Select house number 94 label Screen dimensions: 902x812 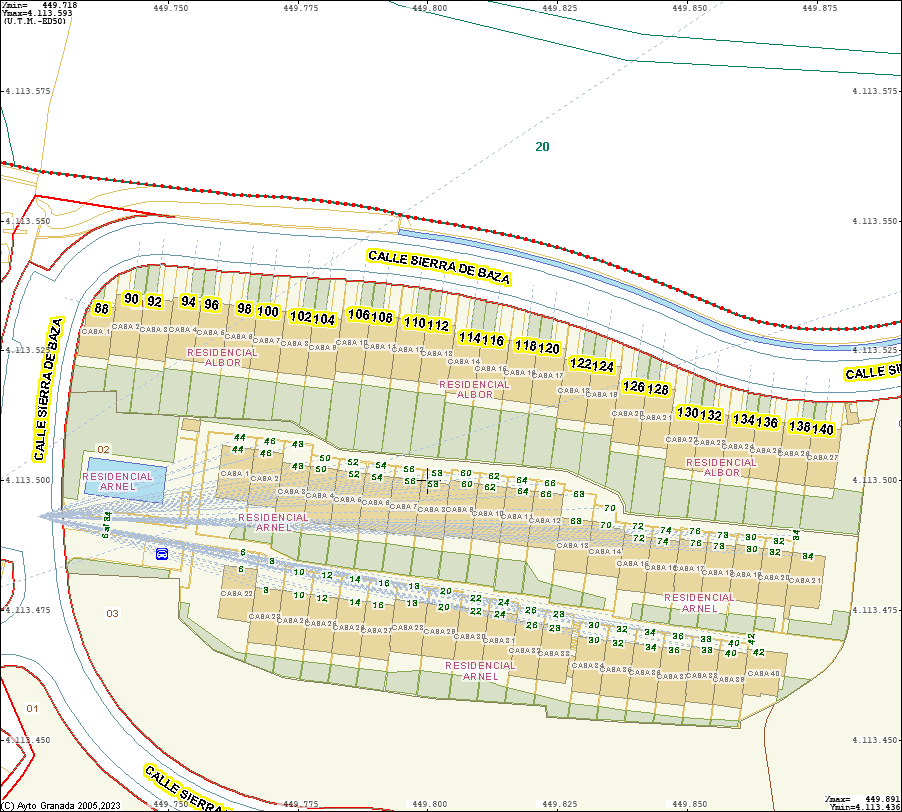pos(188,301)
